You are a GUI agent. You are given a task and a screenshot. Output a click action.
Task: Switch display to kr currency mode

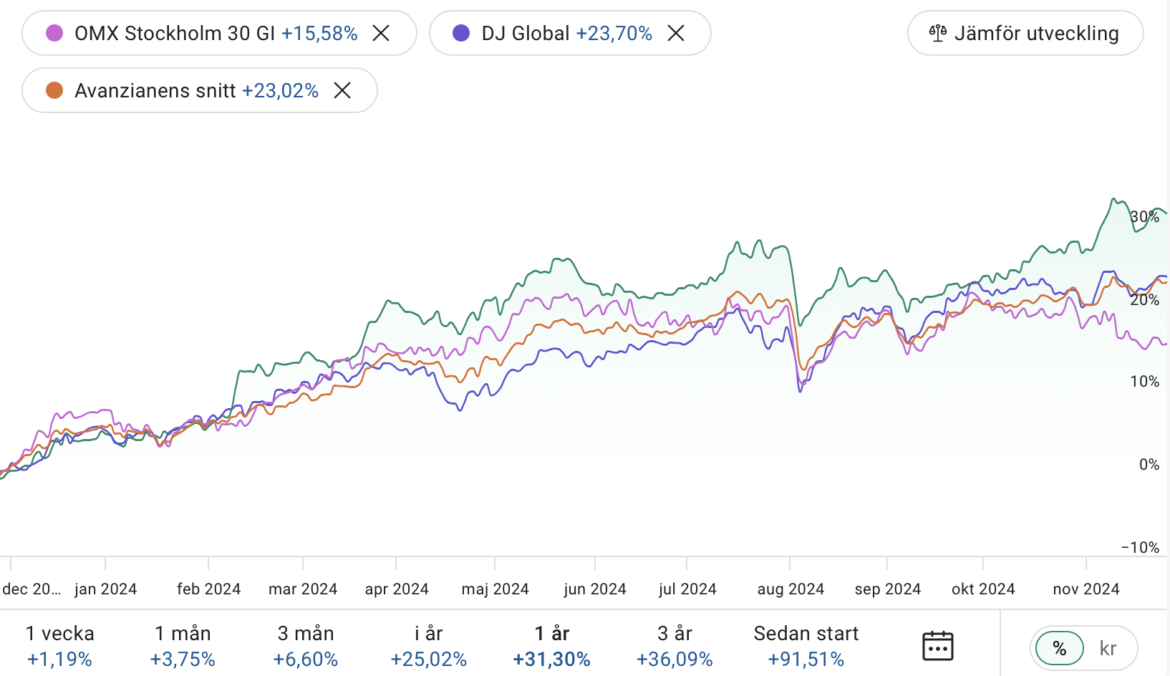[x=1108, y=648]
